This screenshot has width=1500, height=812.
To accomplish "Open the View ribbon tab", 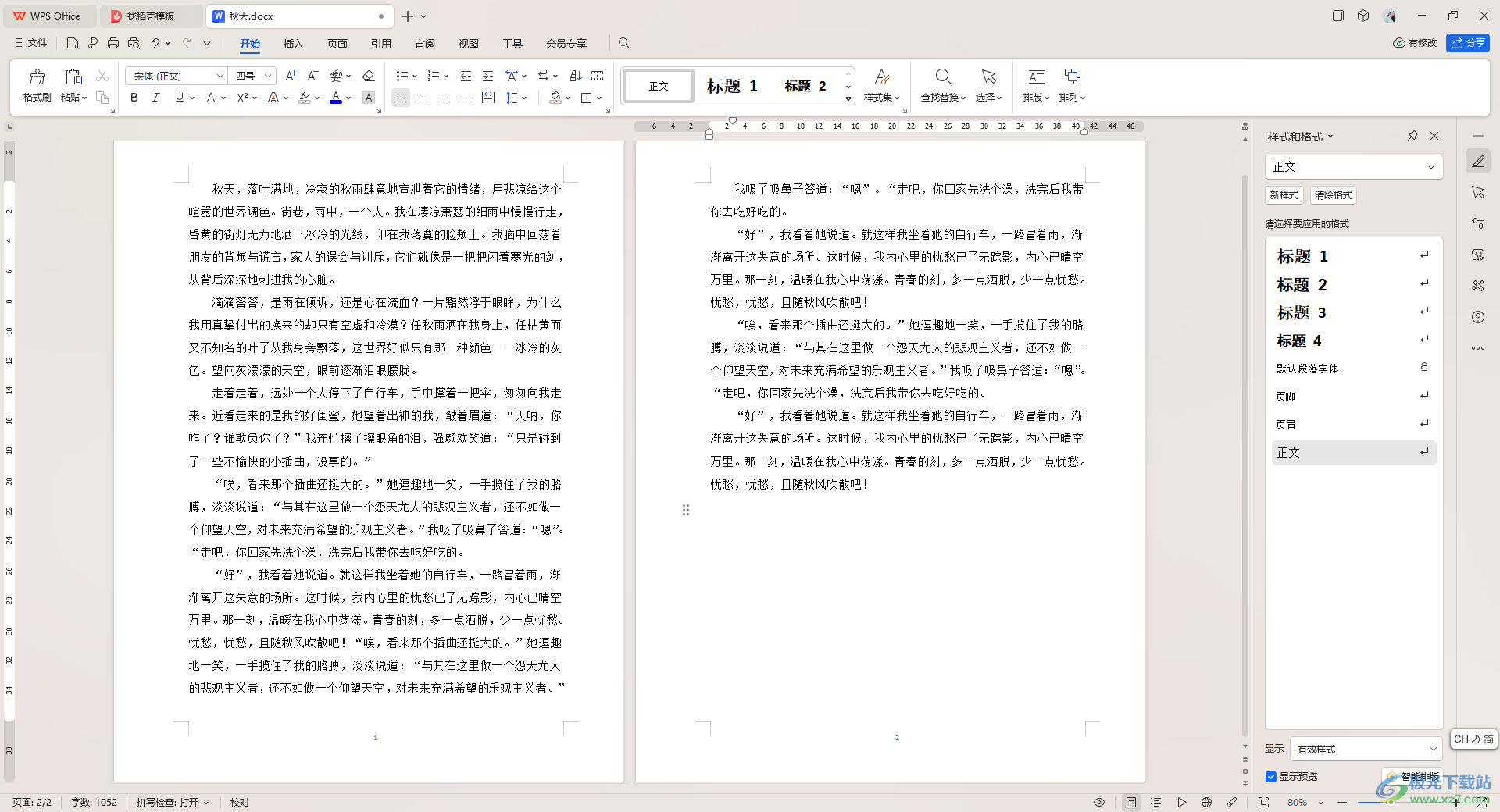I will (x=468, y=44).
